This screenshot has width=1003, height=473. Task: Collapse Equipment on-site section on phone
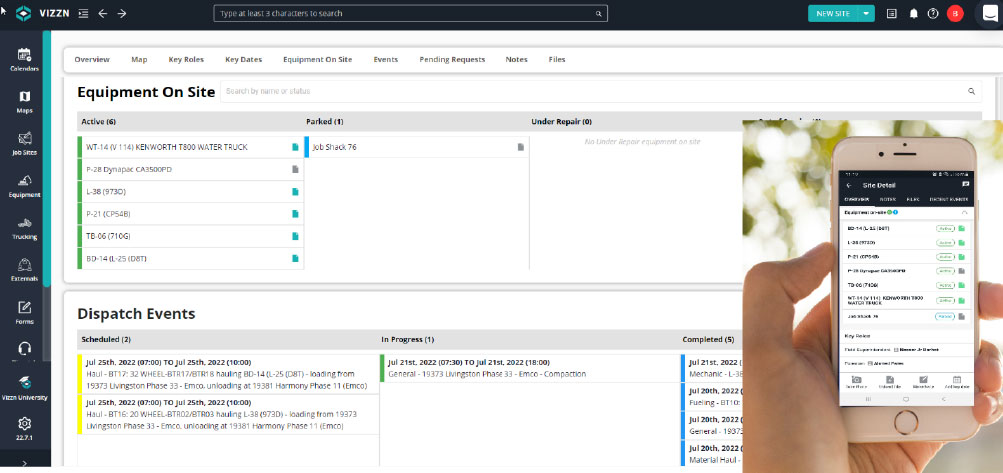pyautogui.click(x=964, y=212)
